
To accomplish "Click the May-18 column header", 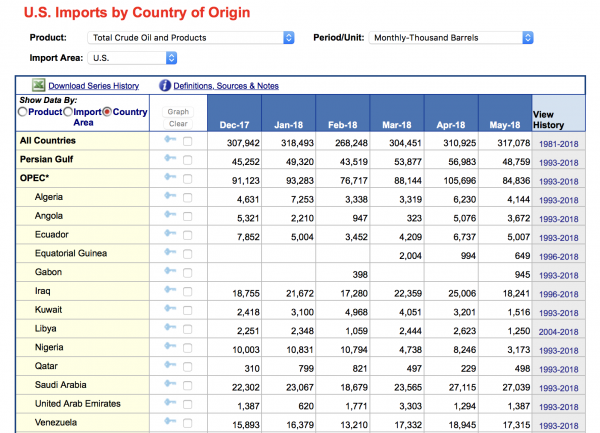I will (x=505, y=113).
